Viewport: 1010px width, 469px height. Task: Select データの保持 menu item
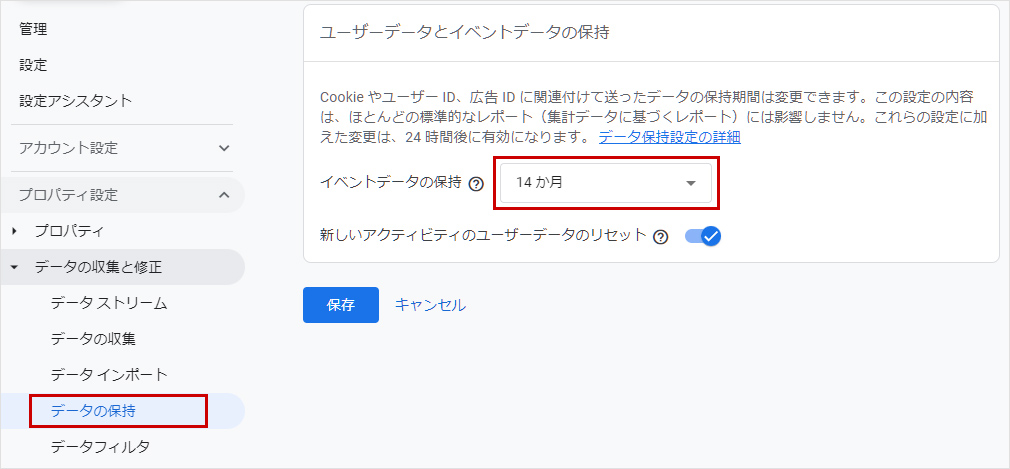[x=93, y=411]
